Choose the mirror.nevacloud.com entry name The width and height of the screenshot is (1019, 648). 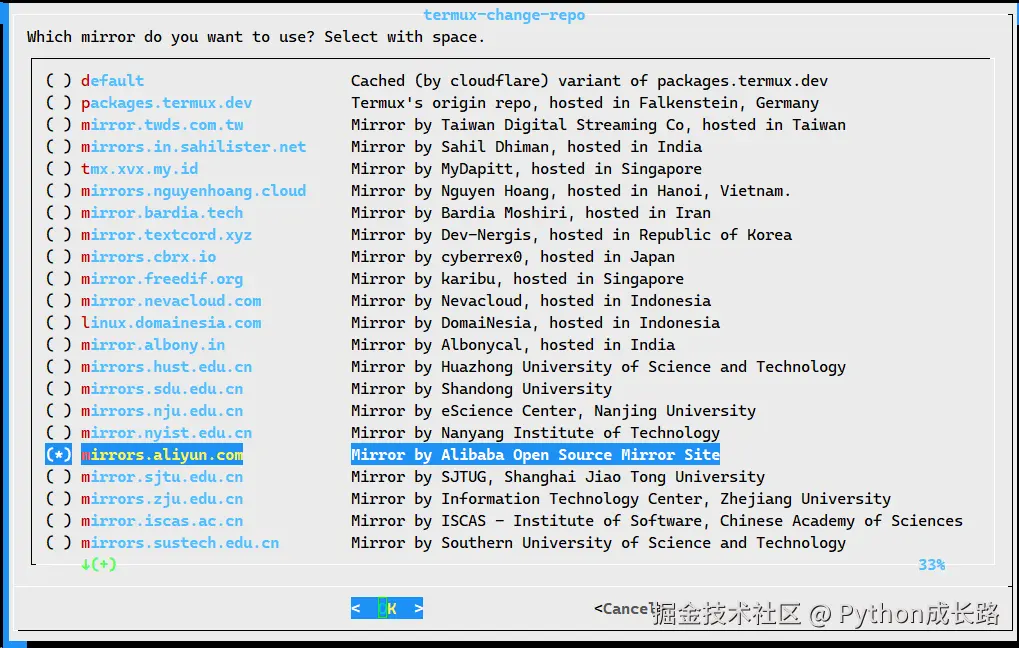click(171, 301)
